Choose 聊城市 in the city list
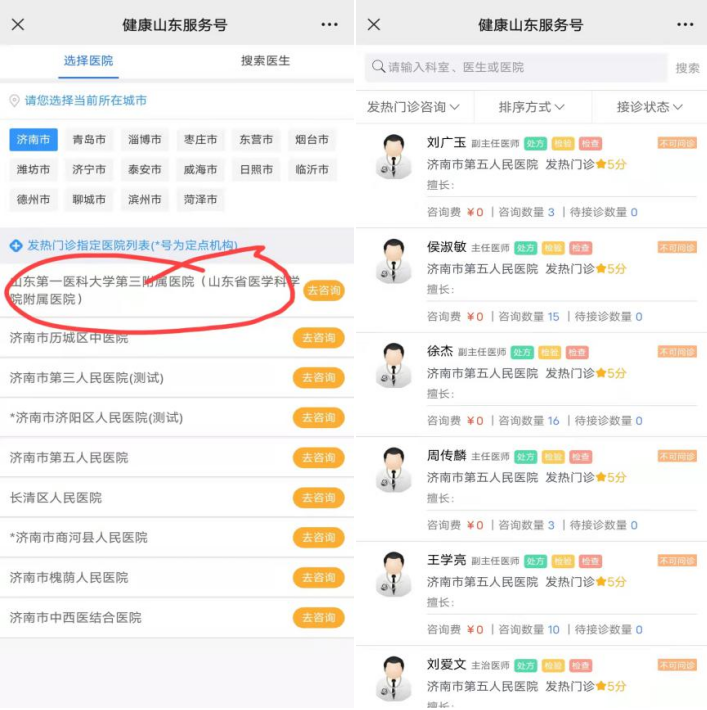Image resolution: width=707 pixels, height=710 pixels. tap(89, 200)
